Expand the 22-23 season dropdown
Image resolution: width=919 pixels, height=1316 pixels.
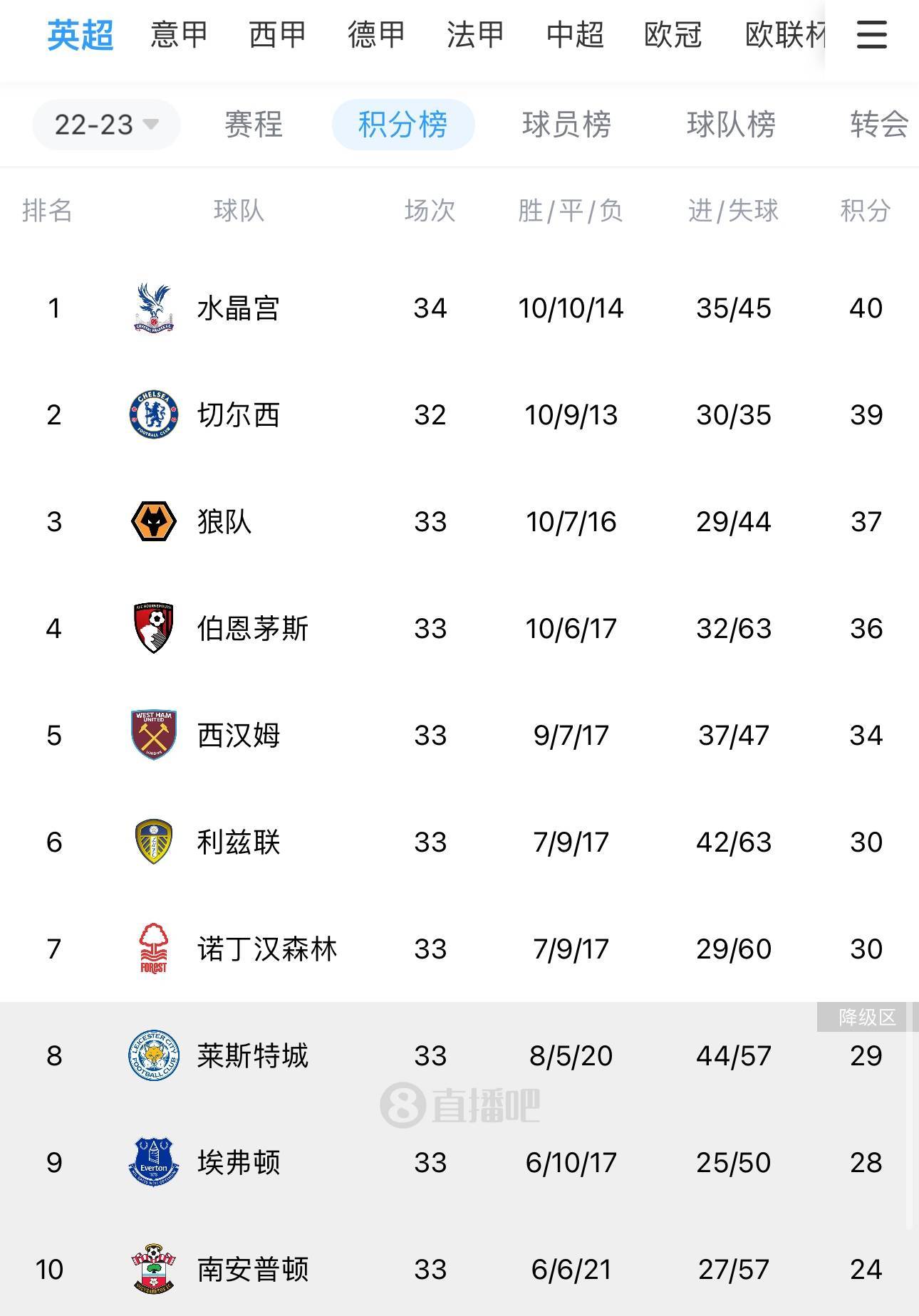click(106, 125)
